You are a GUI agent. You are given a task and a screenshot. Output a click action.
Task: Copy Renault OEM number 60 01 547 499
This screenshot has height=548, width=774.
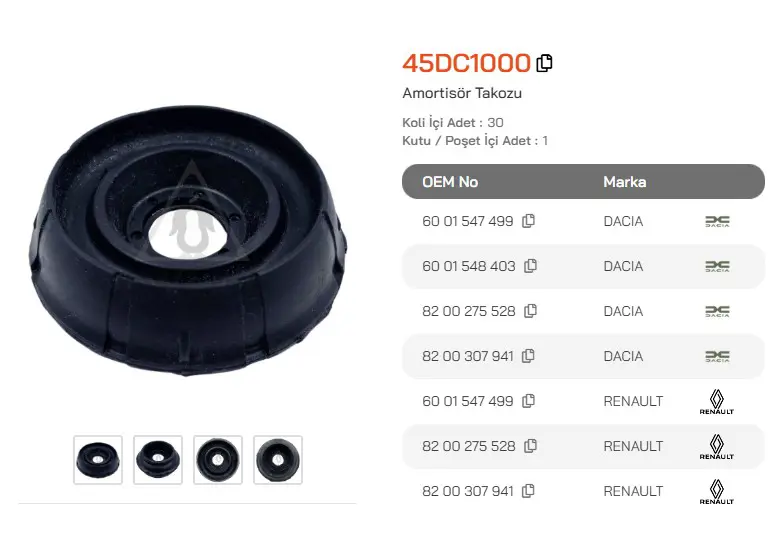pyautogui.click(x=529, y=401)
